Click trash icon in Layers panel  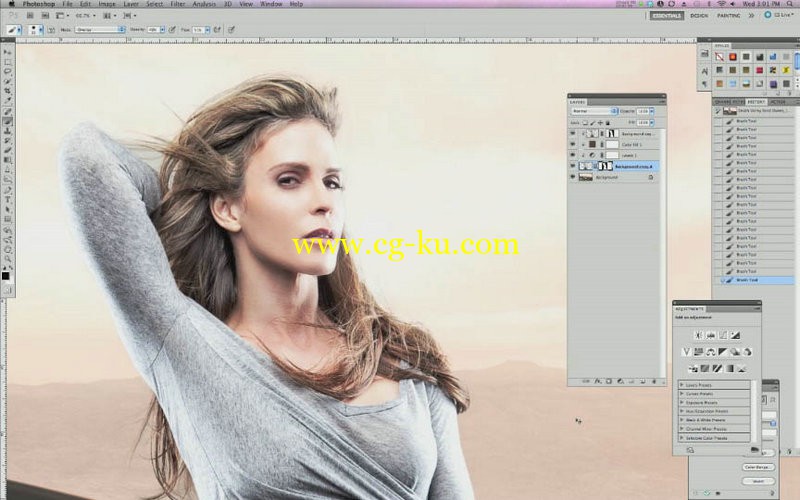(654, 381)
